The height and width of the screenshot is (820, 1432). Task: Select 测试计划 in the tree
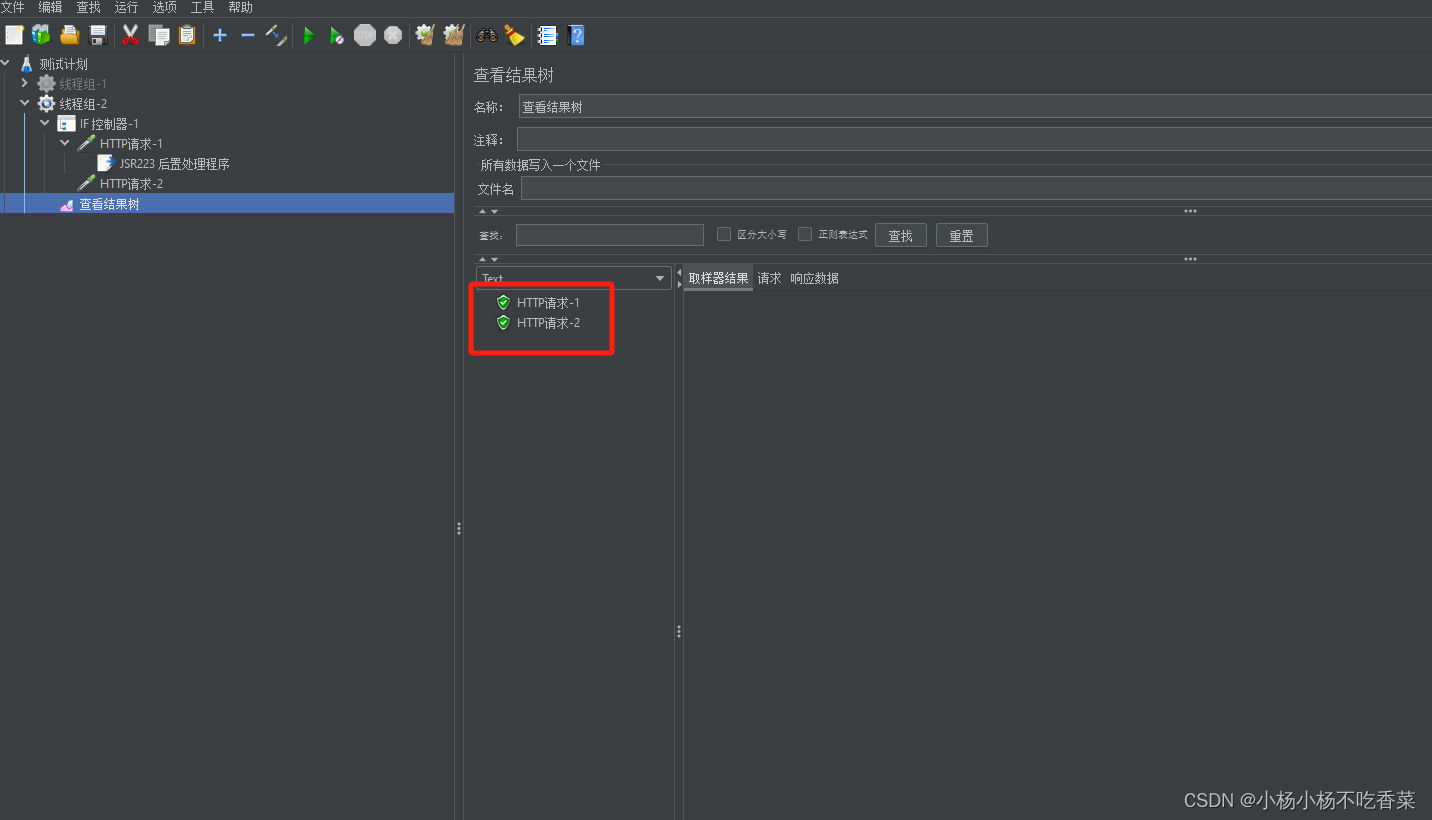coord(63,64)
